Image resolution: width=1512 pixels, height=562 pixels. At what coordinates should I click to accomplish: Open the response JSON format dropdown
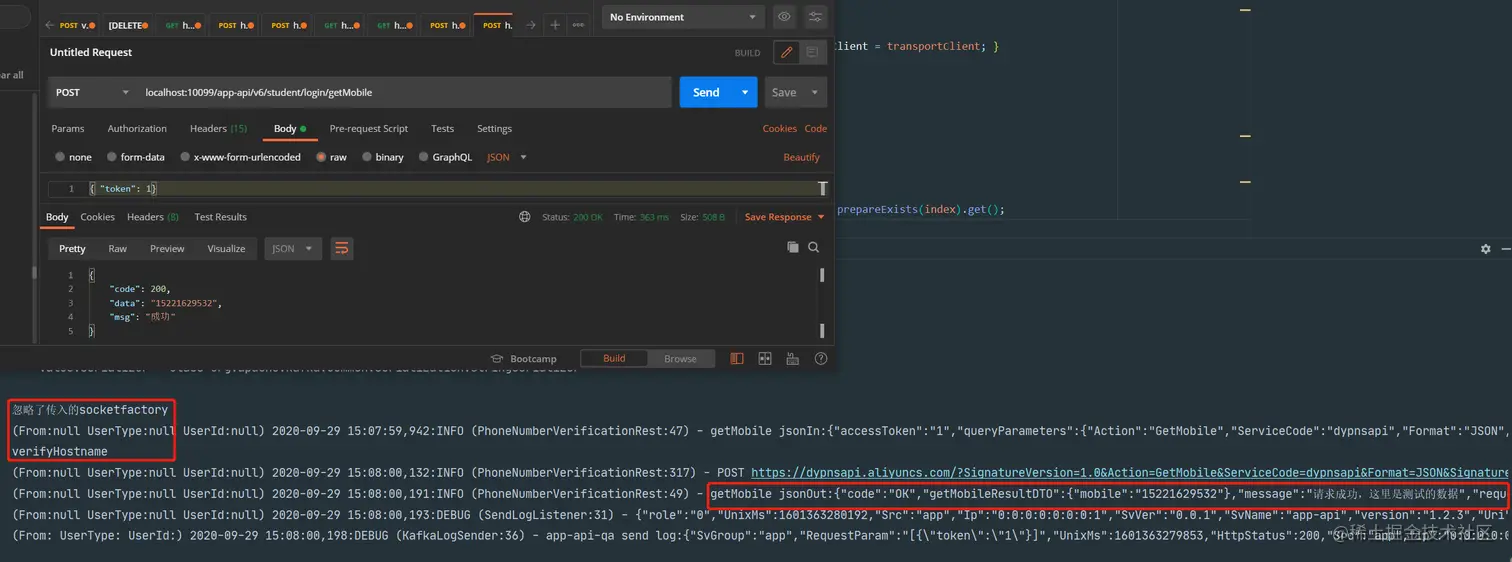tap(294, 248)
